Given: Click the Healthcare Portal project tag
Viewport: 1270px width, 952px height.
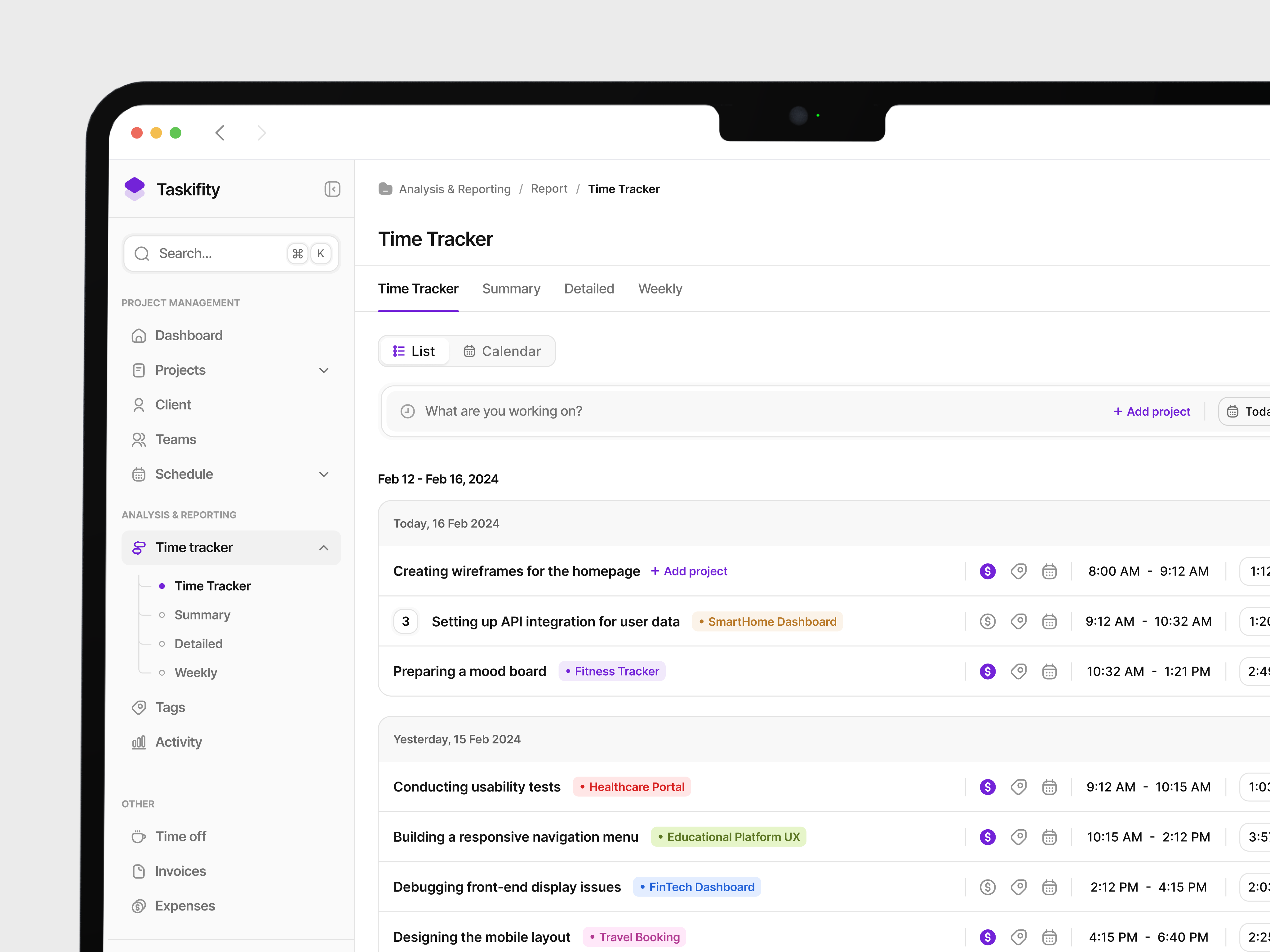Looking at the screenshot, I should click(632, 787).
